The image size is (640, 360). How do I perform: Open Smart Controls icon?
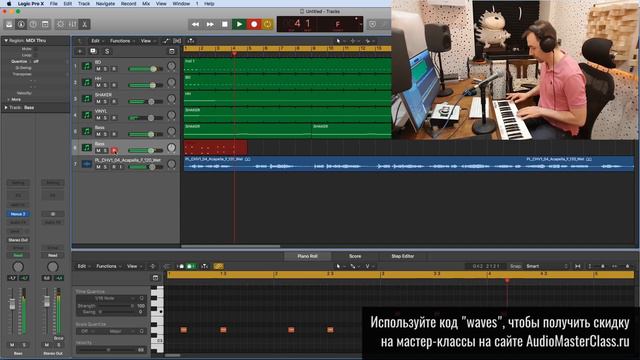click(60, 24)
